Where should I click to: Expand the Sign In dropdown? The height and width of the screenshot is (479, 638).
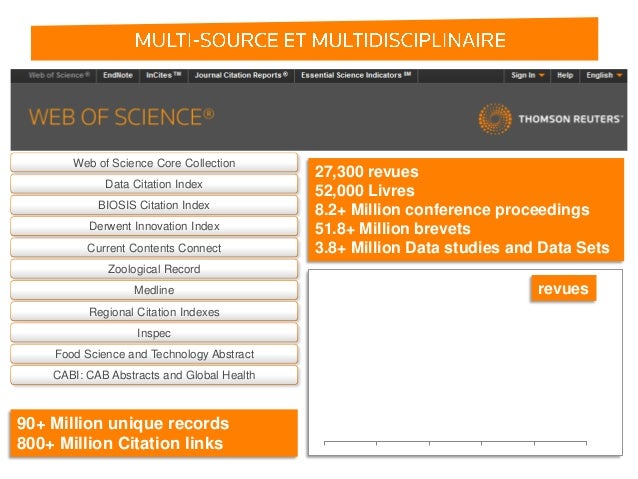point(527,75)
